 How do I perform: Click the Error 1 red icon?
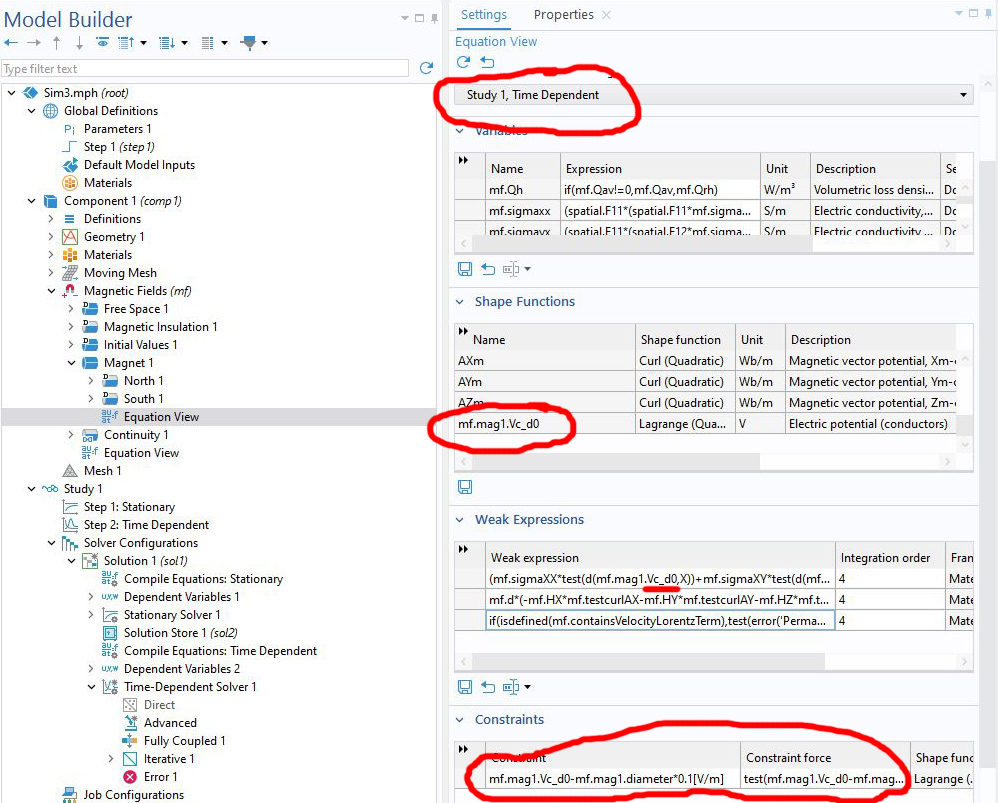point(130,777)
